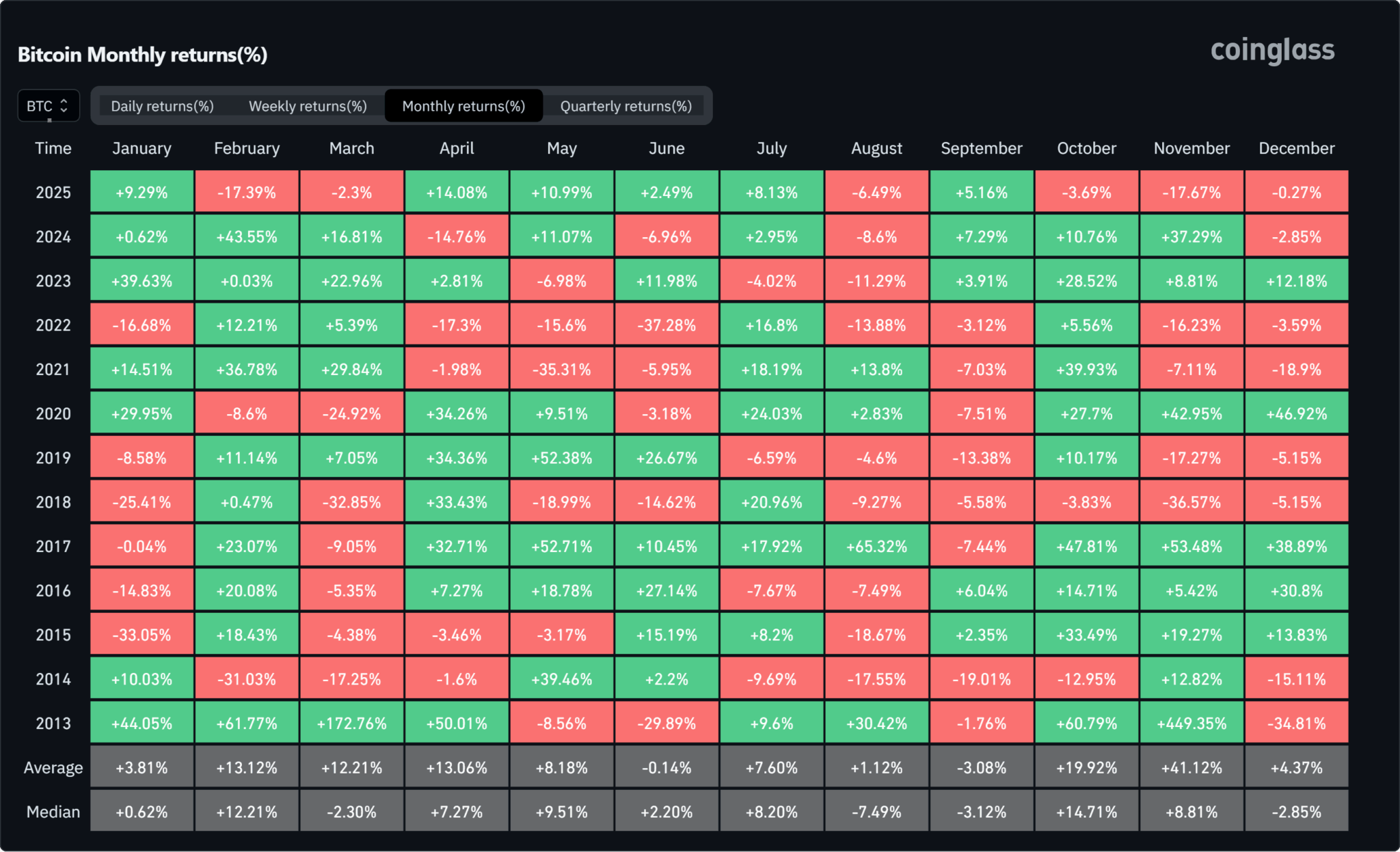Click the 2013 March +172.76% cell
The height and width of the screenshot is (852, 1400).
[351, 723]
